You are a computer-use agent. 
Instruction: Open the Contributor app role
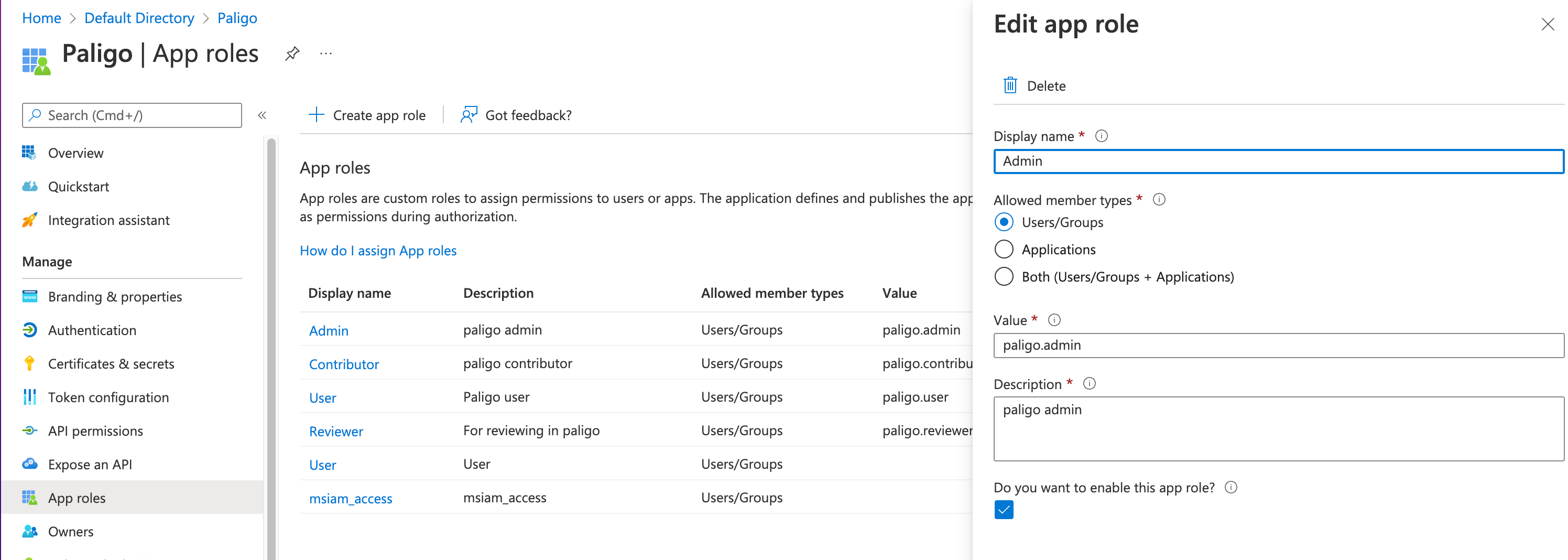pyautogui.click(x=343, y=364)
